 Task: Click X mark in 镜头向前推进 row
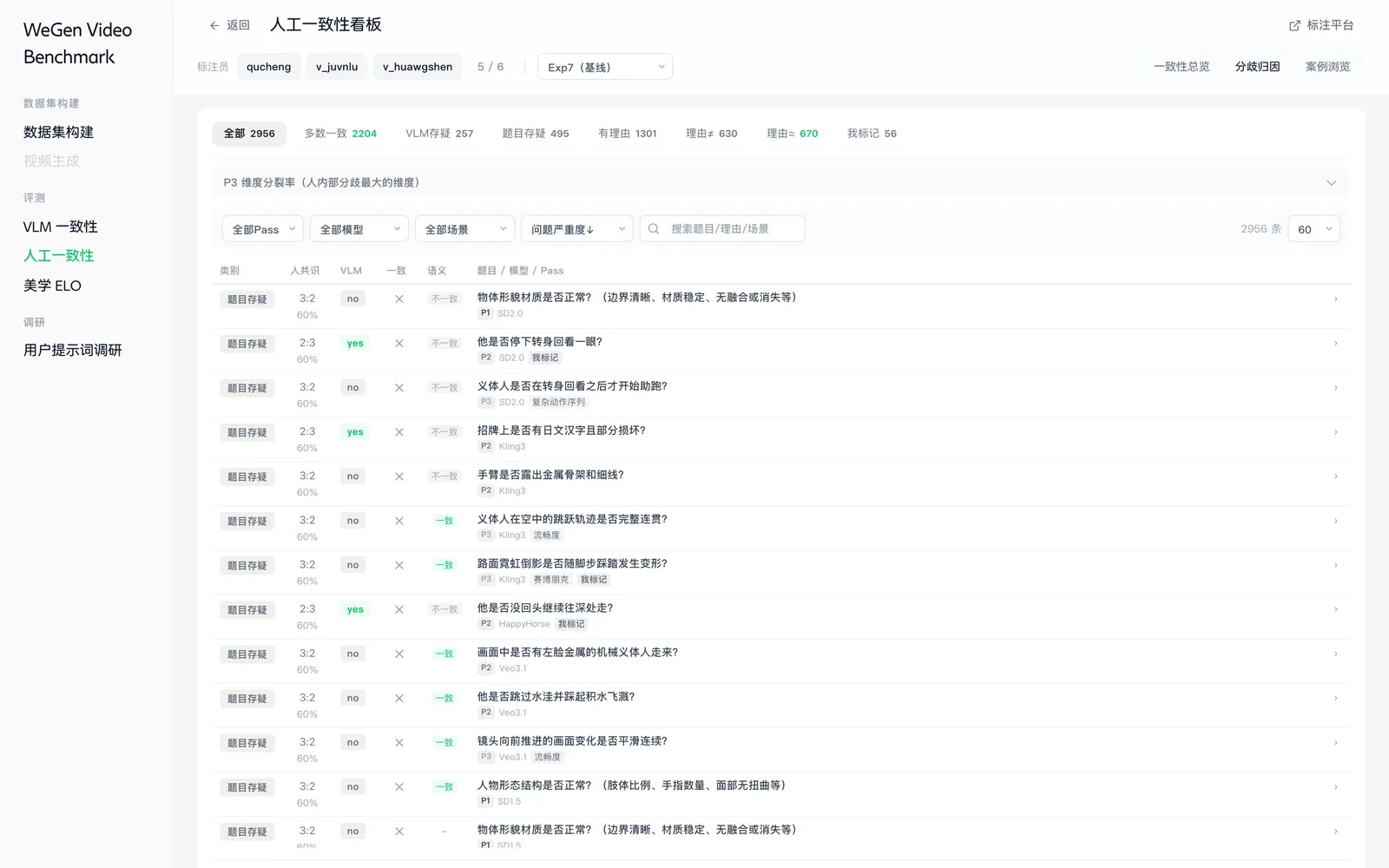click(399, 742)
